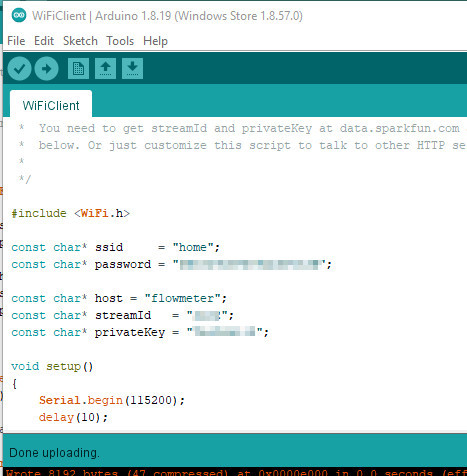Click the "streamId" variable name
This screenshot has height=476, width=467.
point(123,315)
